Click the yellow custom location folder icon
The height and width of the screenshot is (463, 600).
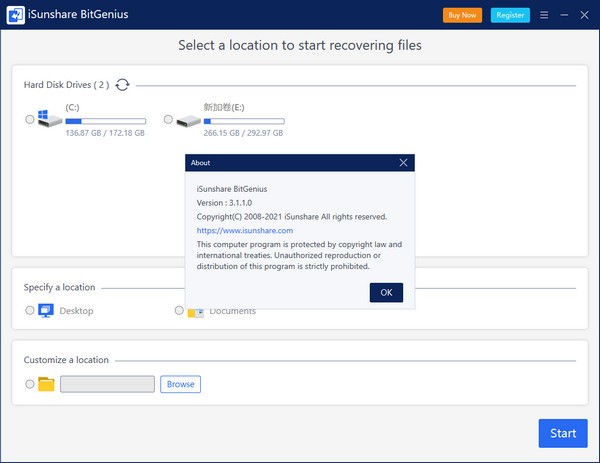point(46,384)
